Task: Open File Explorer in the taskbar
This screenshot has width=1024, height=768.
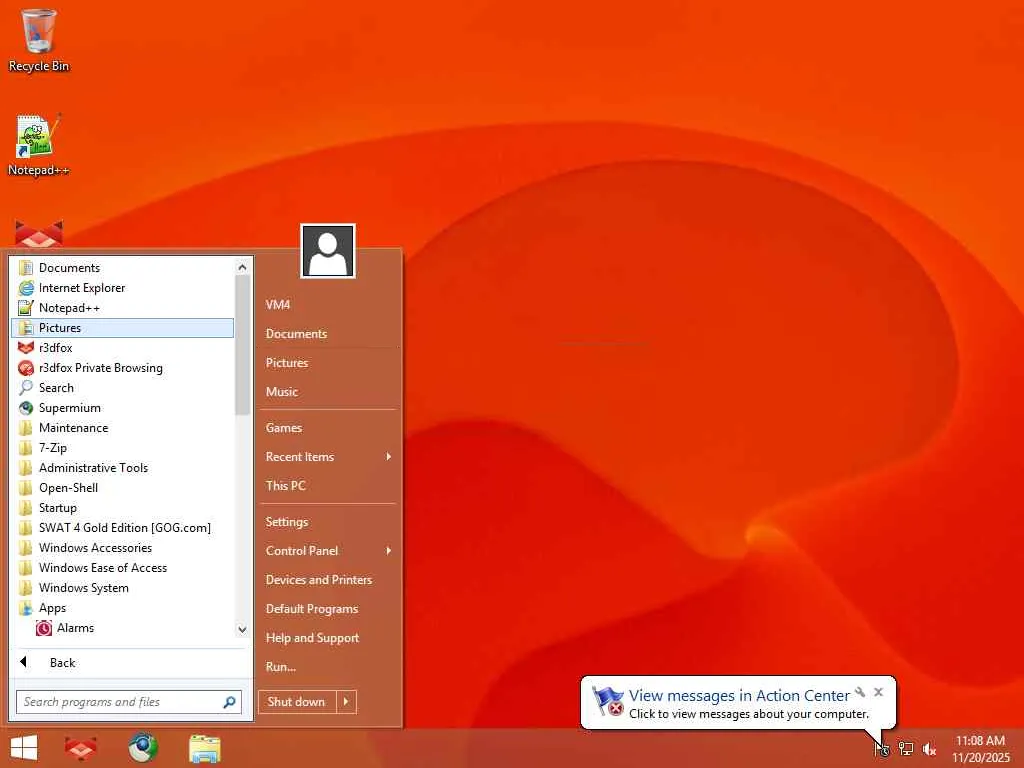Action: click(204, 748)
